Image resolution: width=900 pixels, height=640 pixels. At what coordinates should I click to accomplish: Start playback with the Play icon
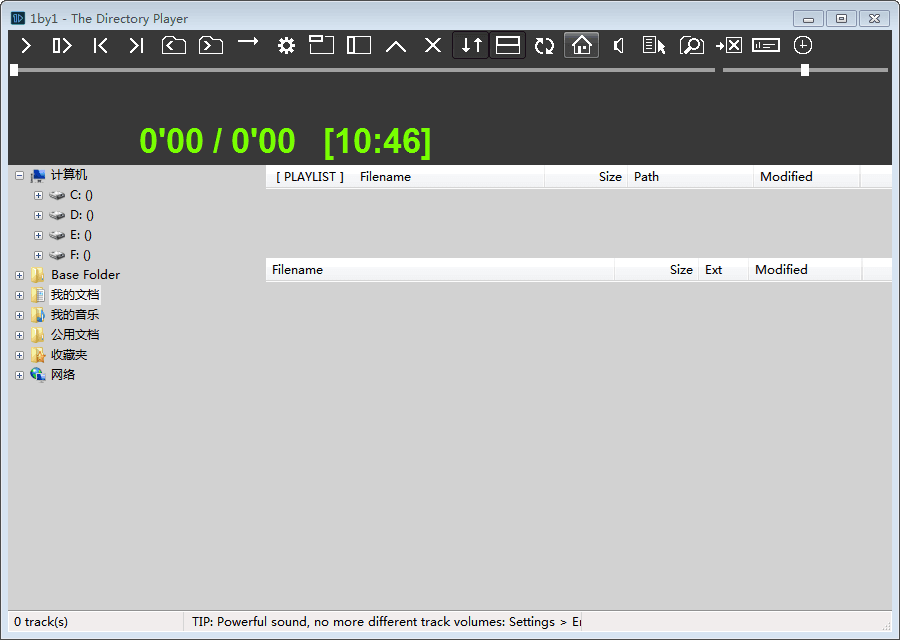26,45
